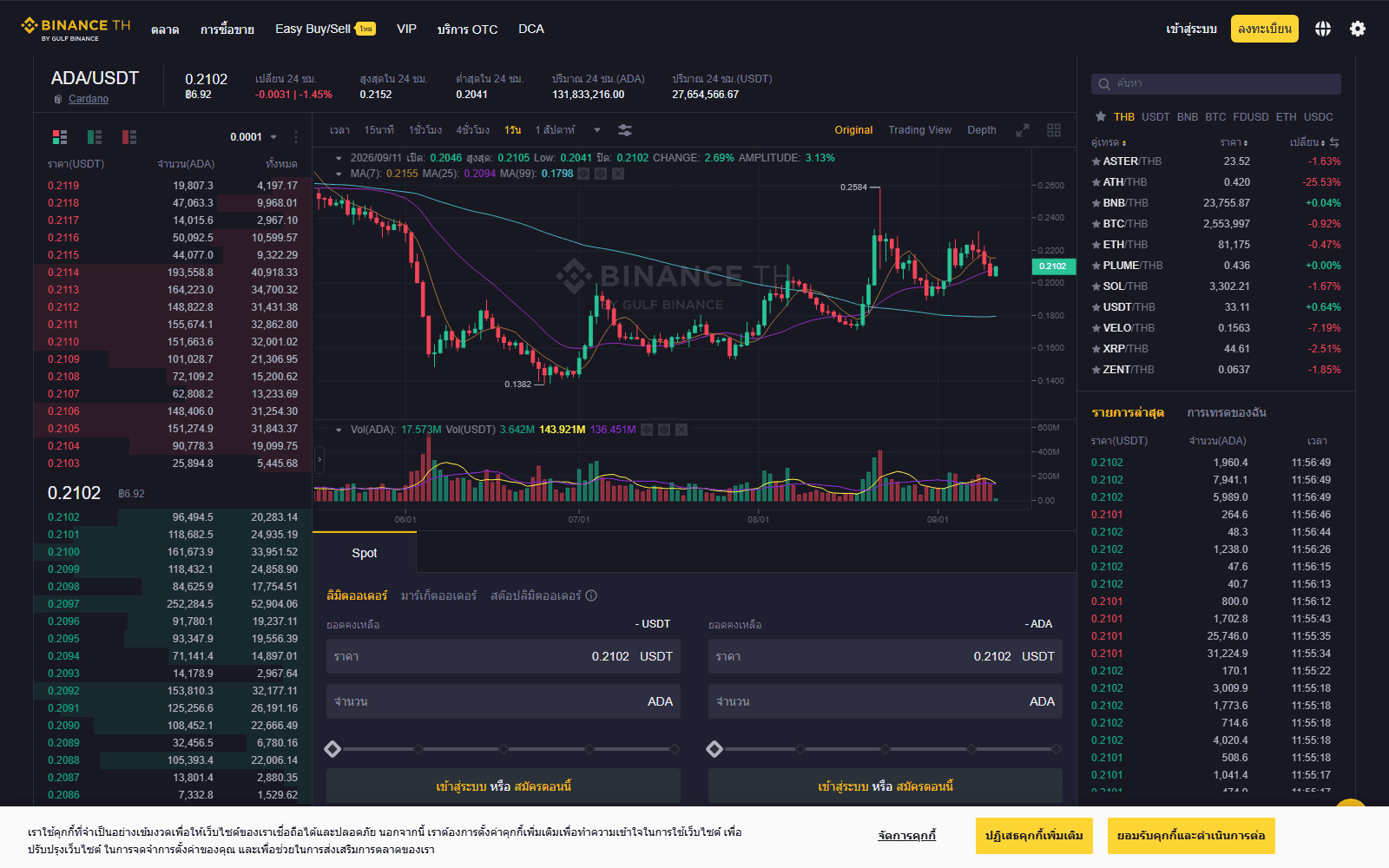
Task: Click the ลงทะเบียน register button
Action: pos(1265,29)
